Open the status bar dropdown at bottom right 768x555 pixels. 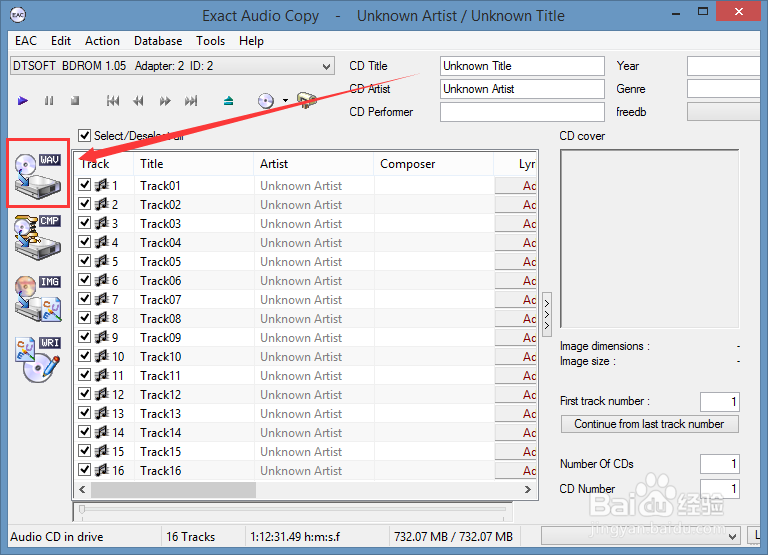click(640, 536)
